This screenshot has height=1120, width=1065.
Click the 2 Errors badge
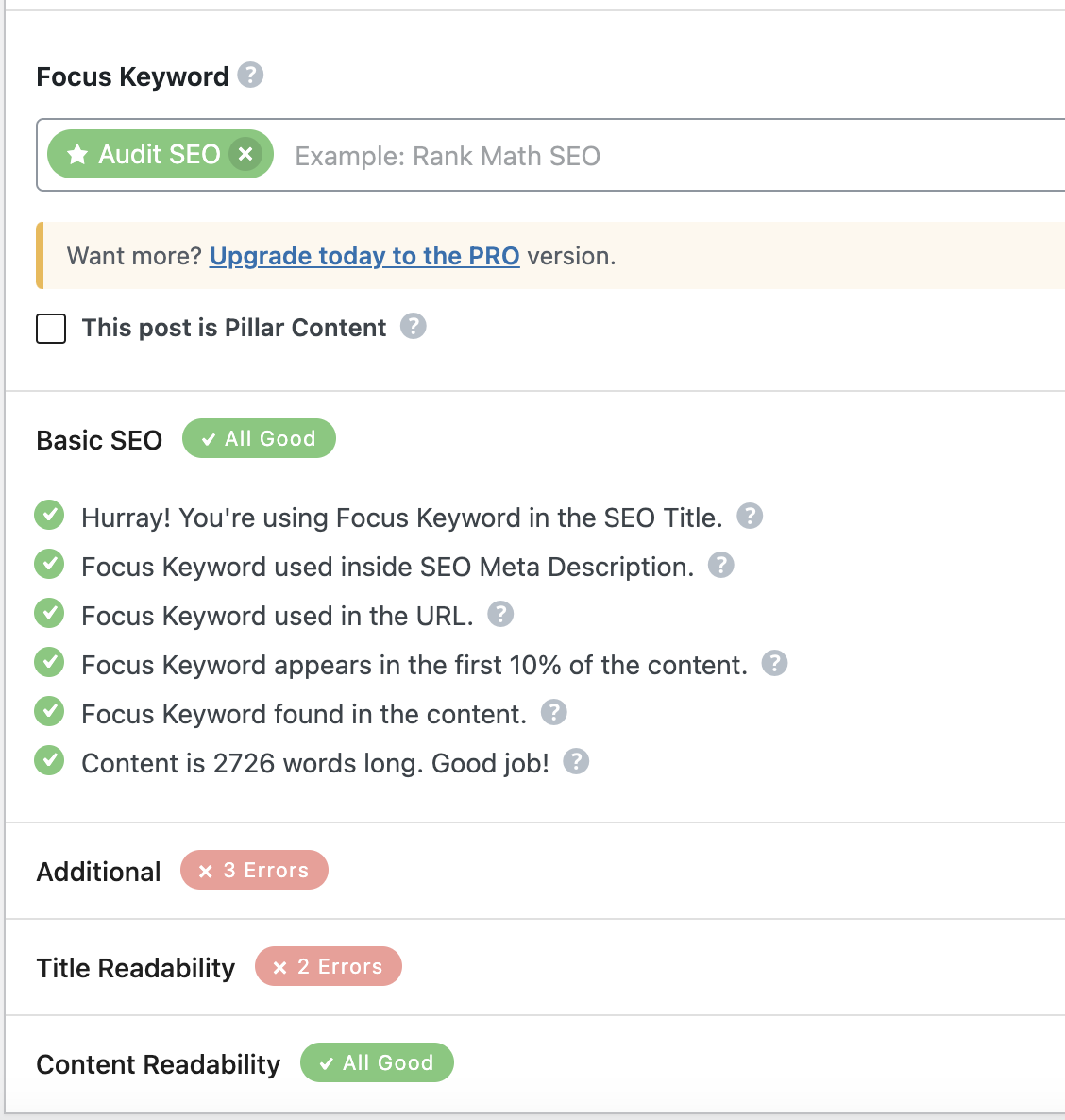tap(329, 967)
